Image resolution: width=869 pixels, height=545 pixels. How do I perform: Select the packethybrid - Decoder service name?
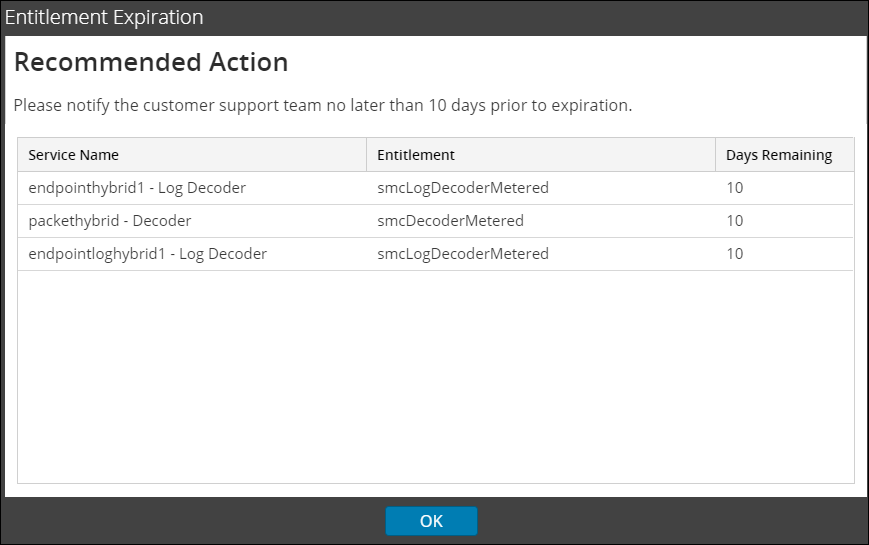[109, 220]
